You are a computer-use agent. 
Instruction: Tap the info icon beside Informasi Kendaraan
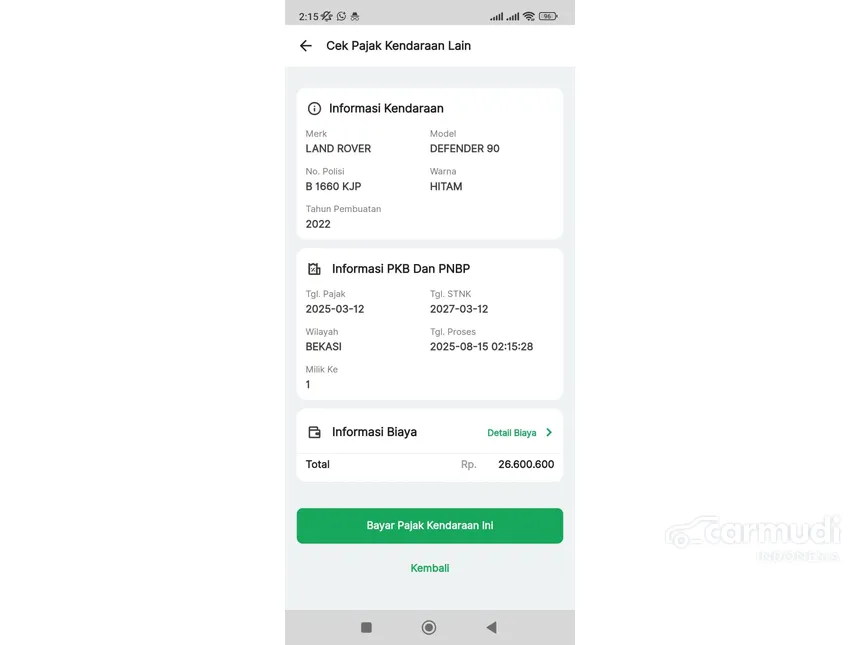click(314, 109)
